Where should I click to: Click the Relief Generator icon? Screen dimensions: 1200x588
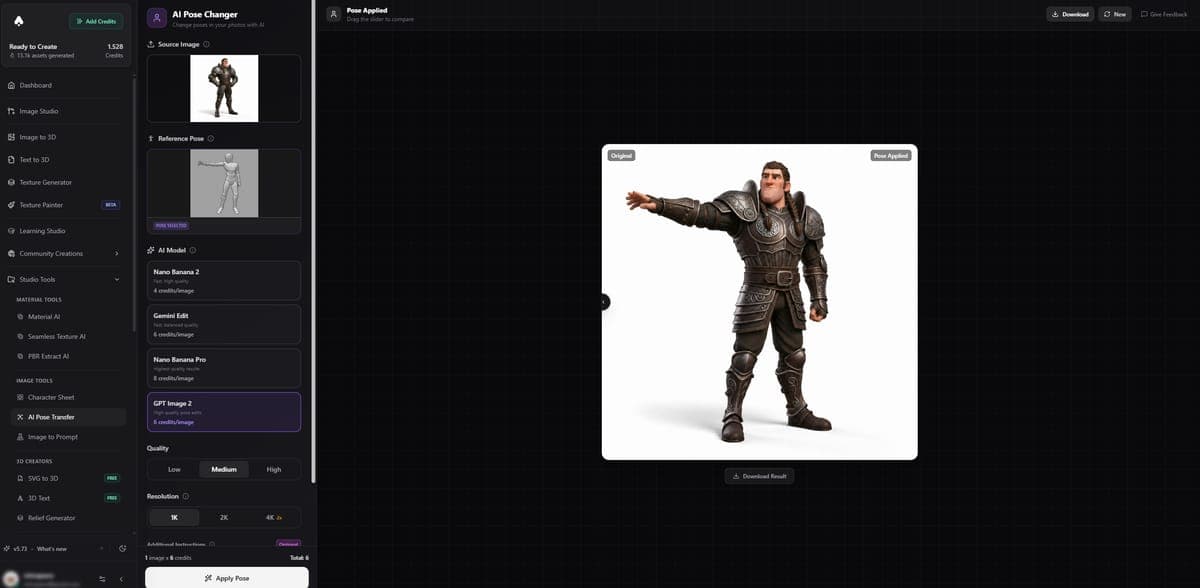tap(20, 518)
